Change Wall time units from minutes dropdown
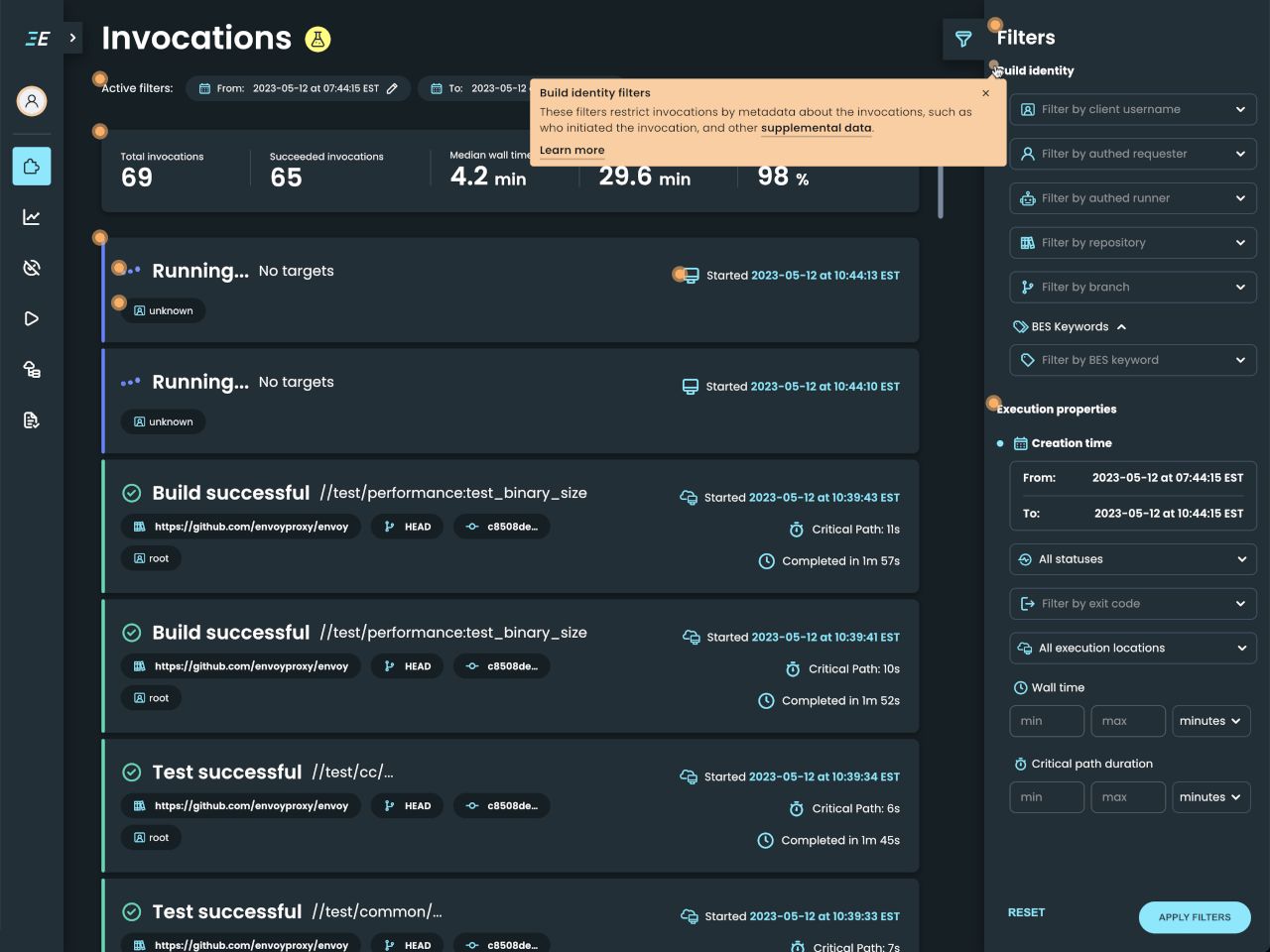 (1210, 721)
